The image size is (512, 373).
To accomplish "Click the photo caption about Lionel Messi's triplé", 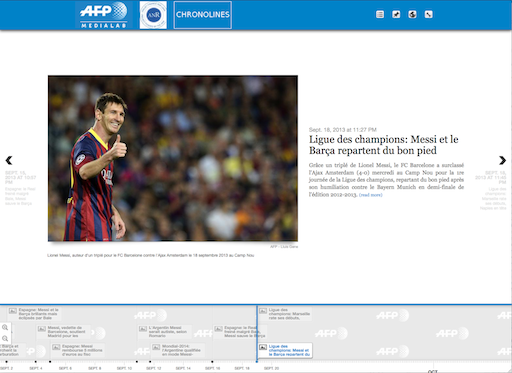I will click(x=151, y=255).
